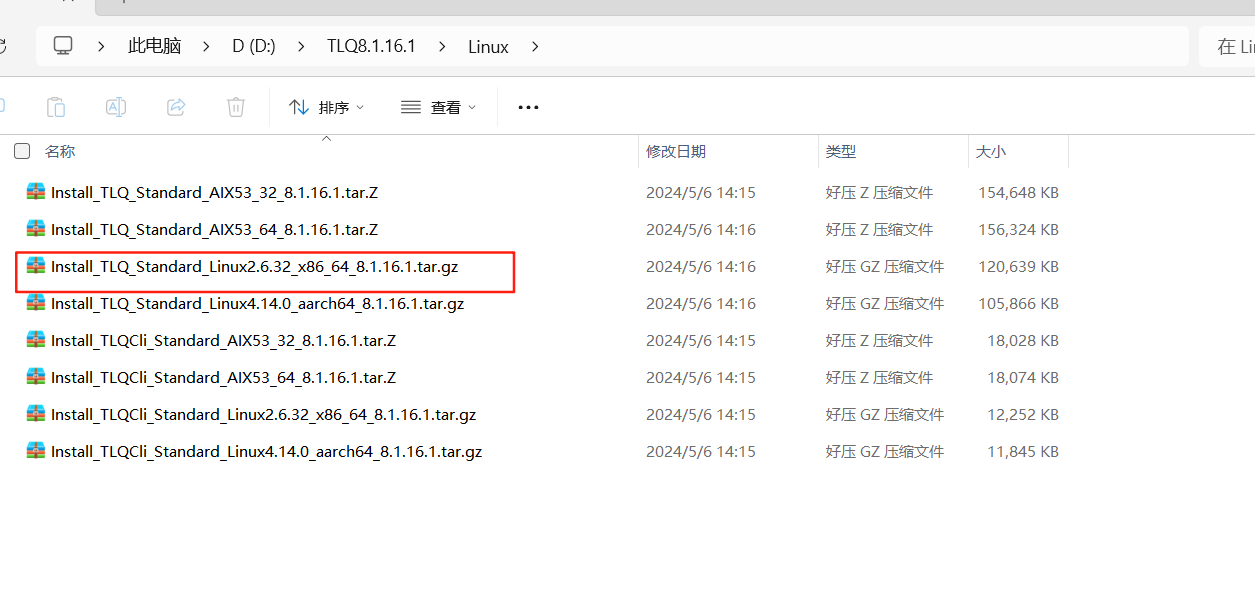Click the size value 154,648 KB
This screenshot has height=600, width=1255.
pos(1018,192)
